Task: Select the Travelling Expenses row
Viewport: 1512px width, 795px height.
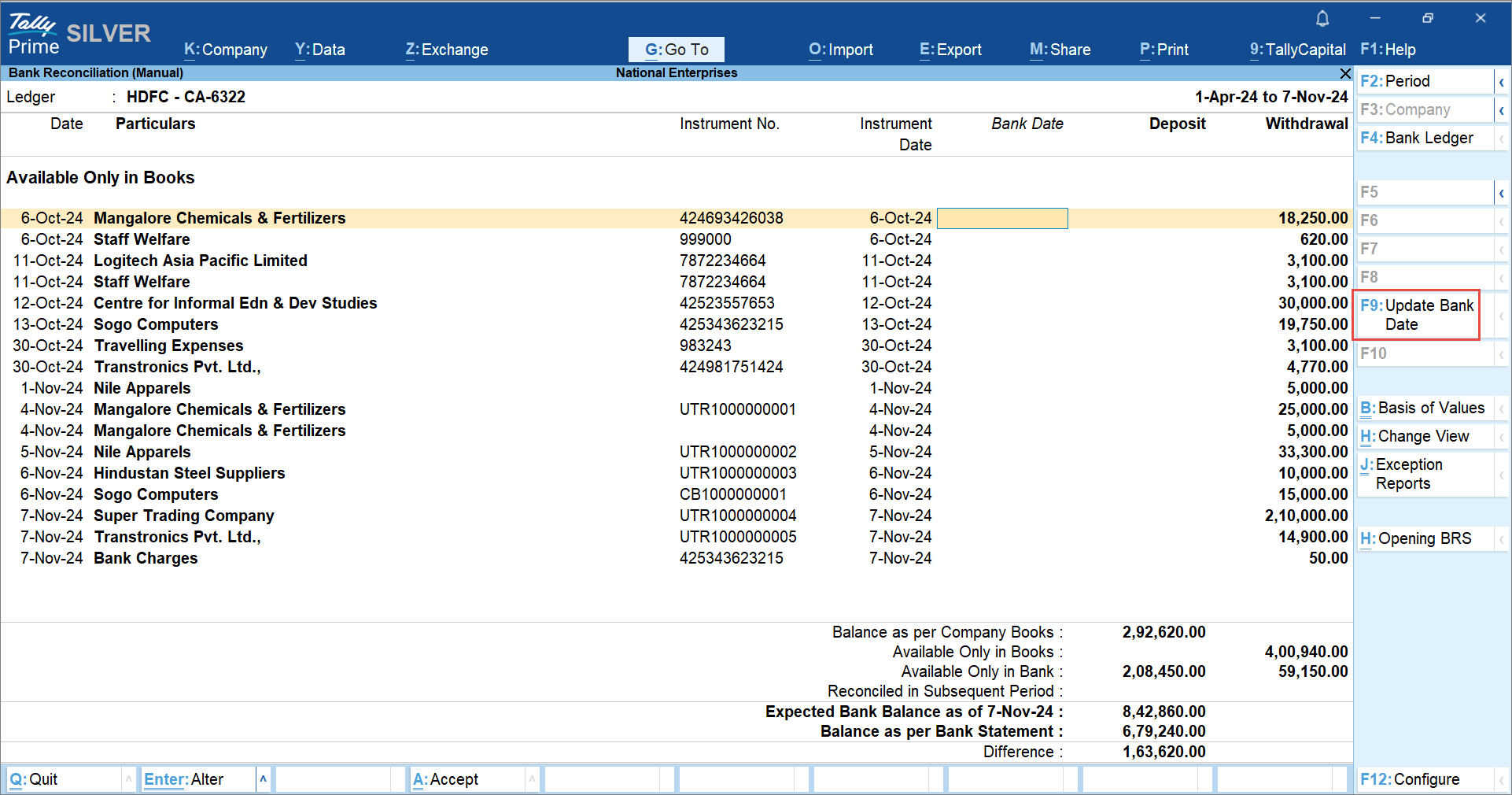Action: [x=677, y=346]
